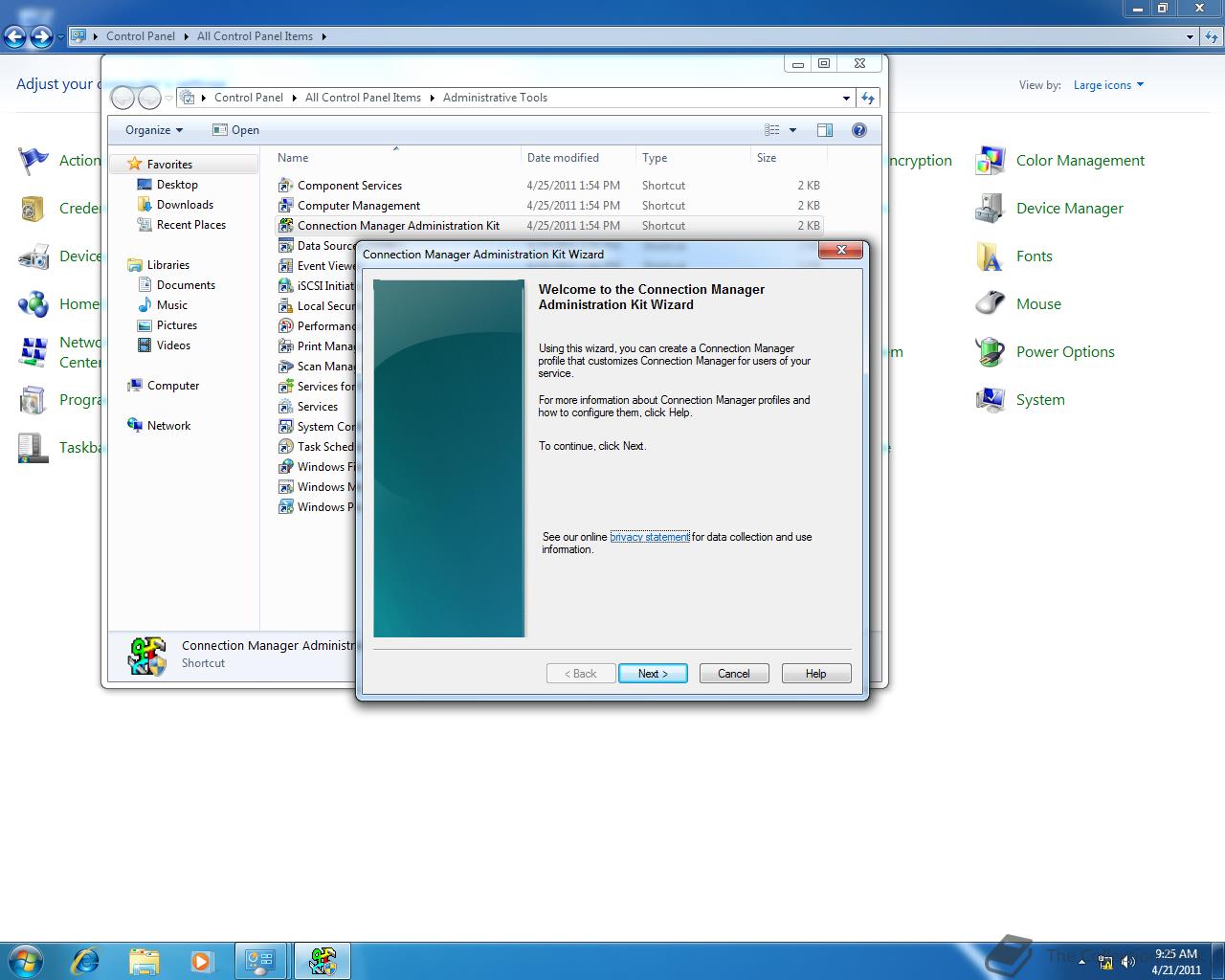Click Cancel in the wizard dialog
This screenshot has width=1225, height=980.
[x=734, y=674]
